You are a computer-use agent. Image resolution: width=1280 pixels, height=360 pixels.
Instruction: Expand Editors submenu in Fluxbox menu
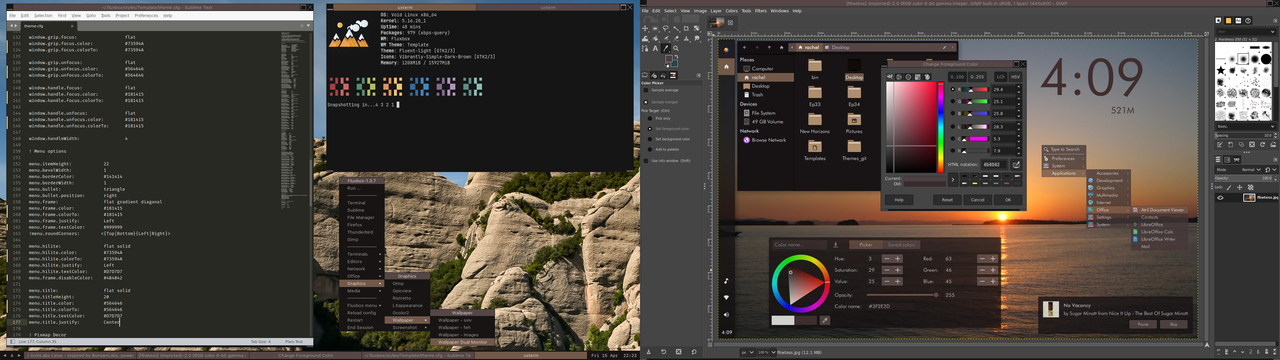point(362,261)
